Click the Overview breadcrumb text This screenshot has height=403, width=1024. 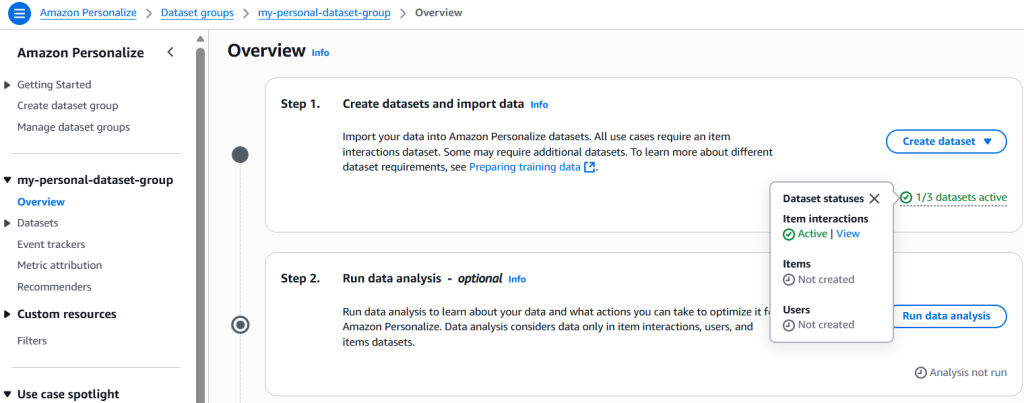[x=439, y=12]
